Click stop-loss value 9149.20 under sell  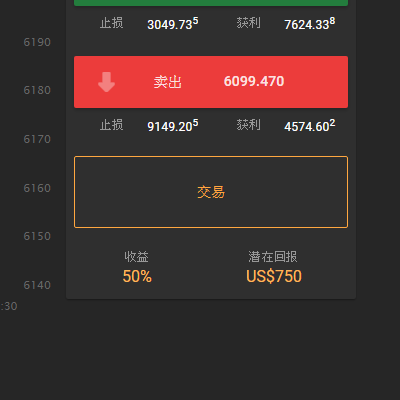[173, 126]
